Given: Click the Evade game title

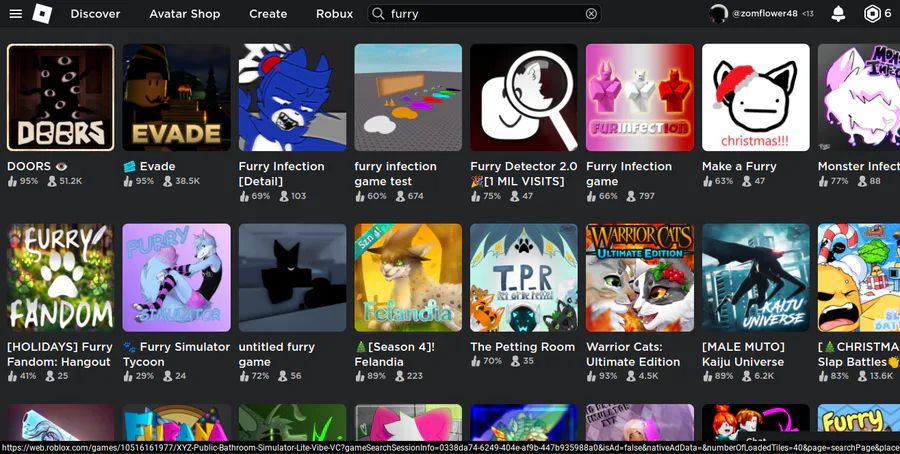Looking at the screenshot, I should (x=149, y=166).
